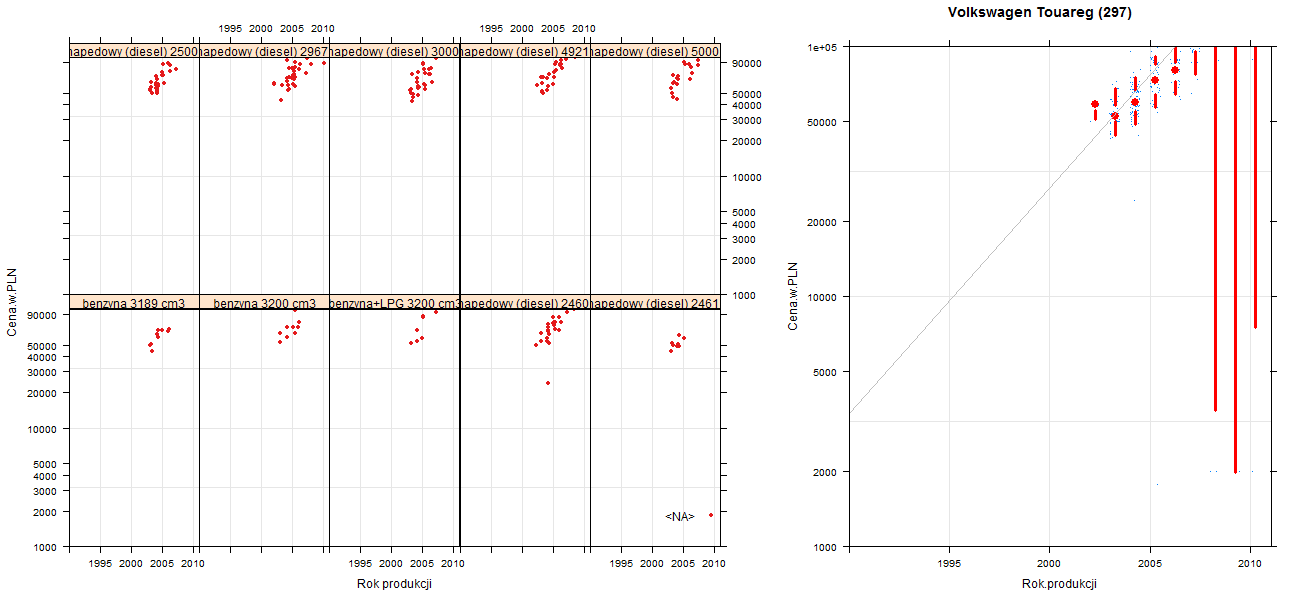
Task: Click the red dot at year 2002 in Touareg plot
Action: coord(1095,104)
